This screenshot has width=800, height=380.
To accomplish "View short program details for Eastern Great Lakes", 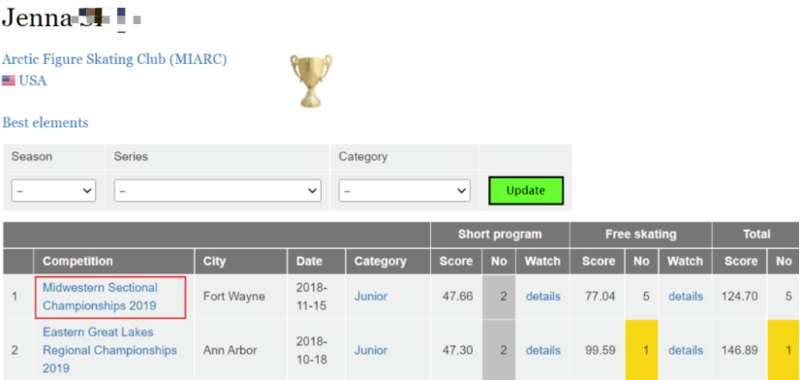I will click(543, 350).
